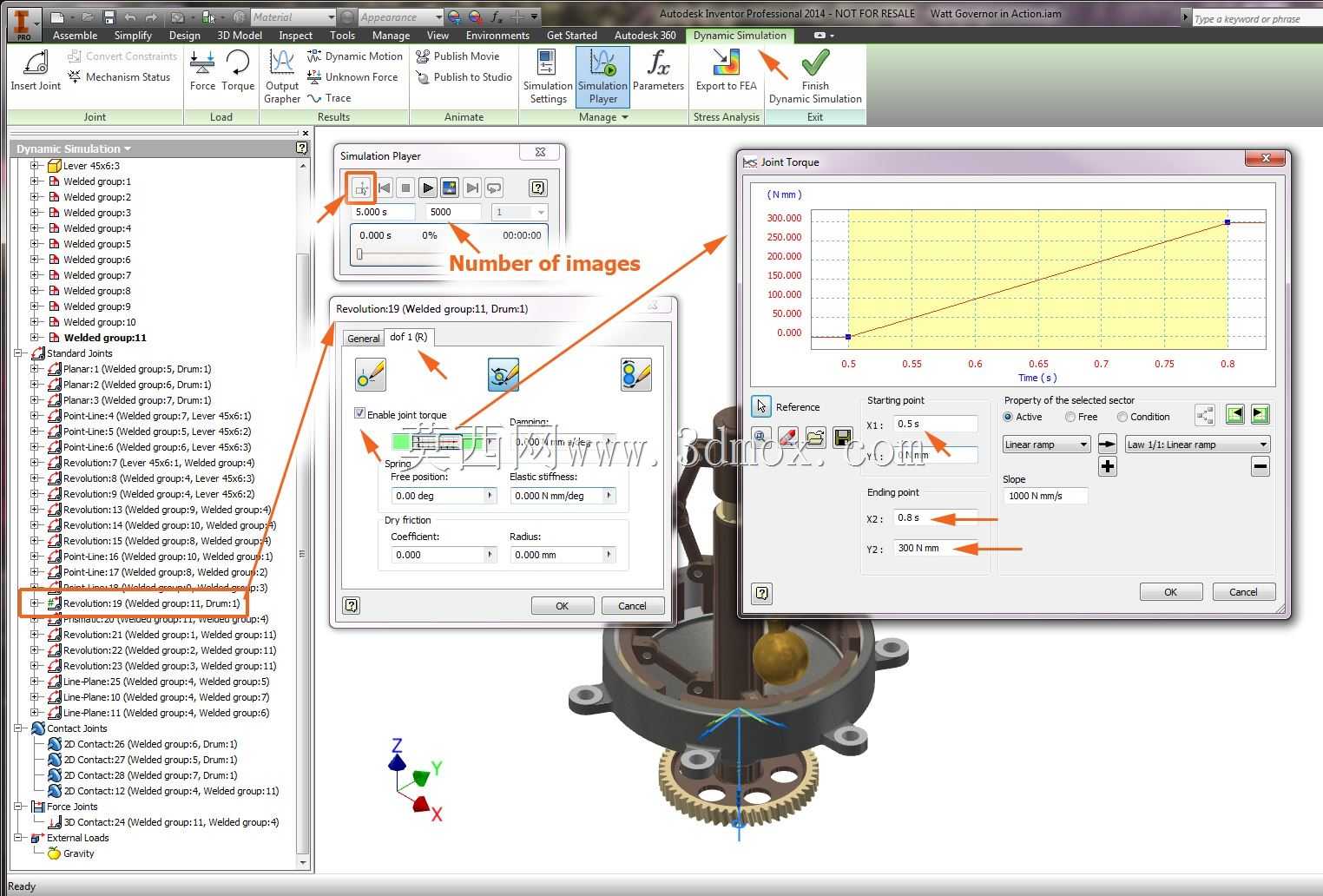Screen dimensions: 1323x896
Task: Click OK in Joint Torque dialog
Action: pyautogui.click(x=1170, y=592)
